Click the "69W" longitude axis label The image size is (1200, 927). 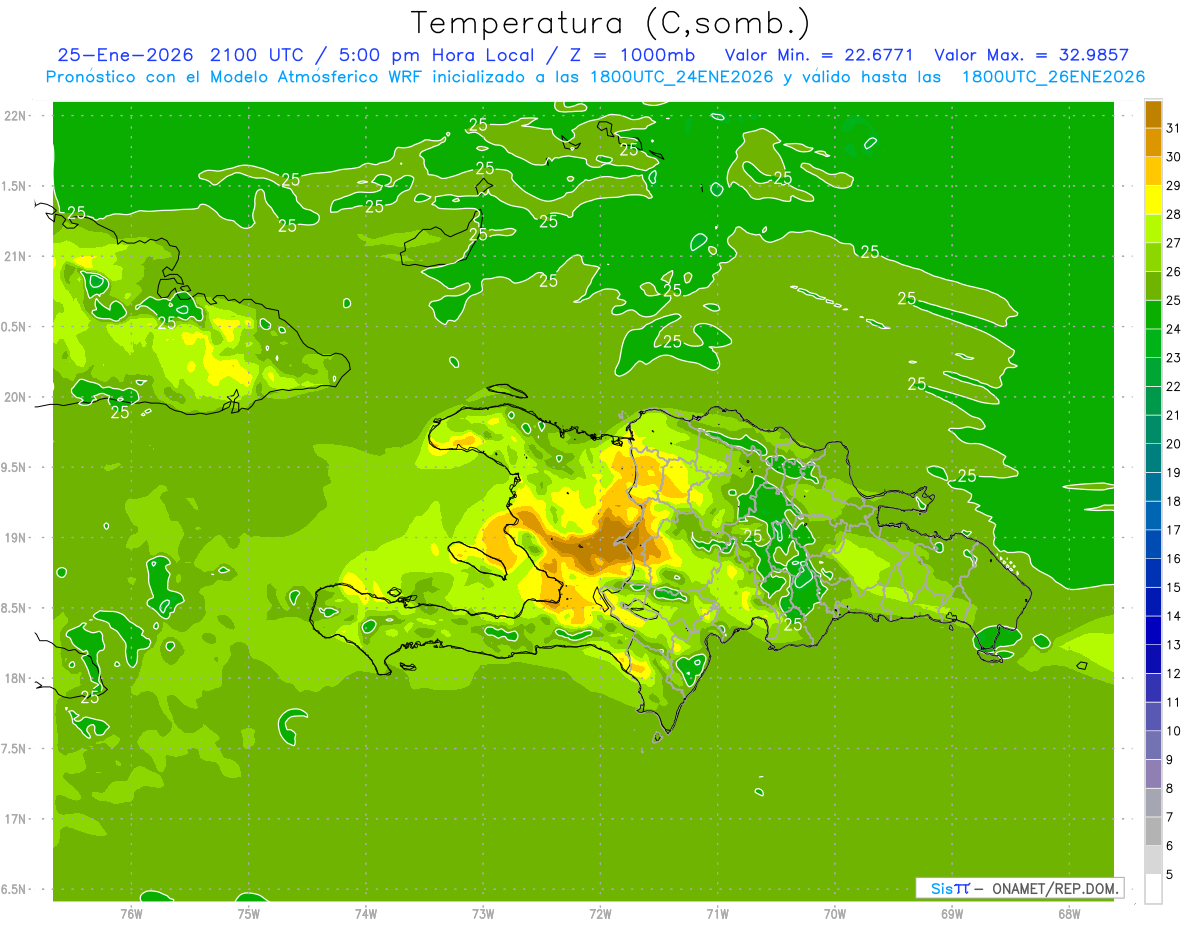[x=951, y=914]
